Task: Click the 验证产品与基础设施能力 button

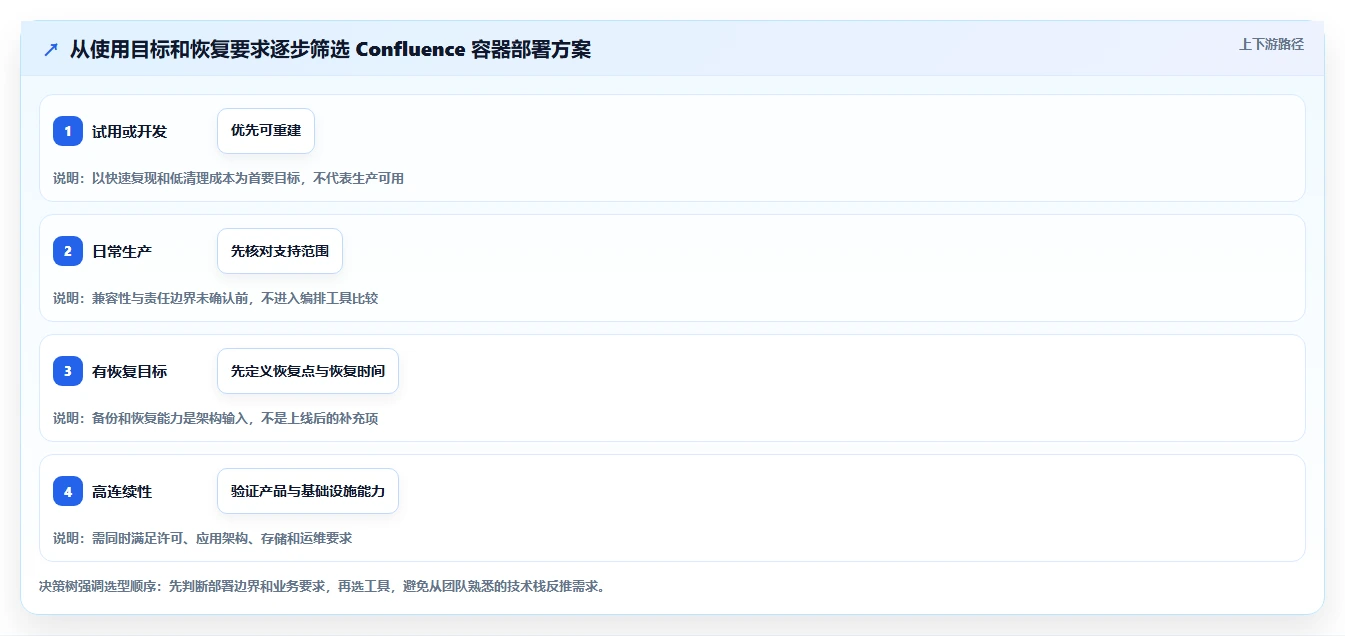Action: point(308,491)
